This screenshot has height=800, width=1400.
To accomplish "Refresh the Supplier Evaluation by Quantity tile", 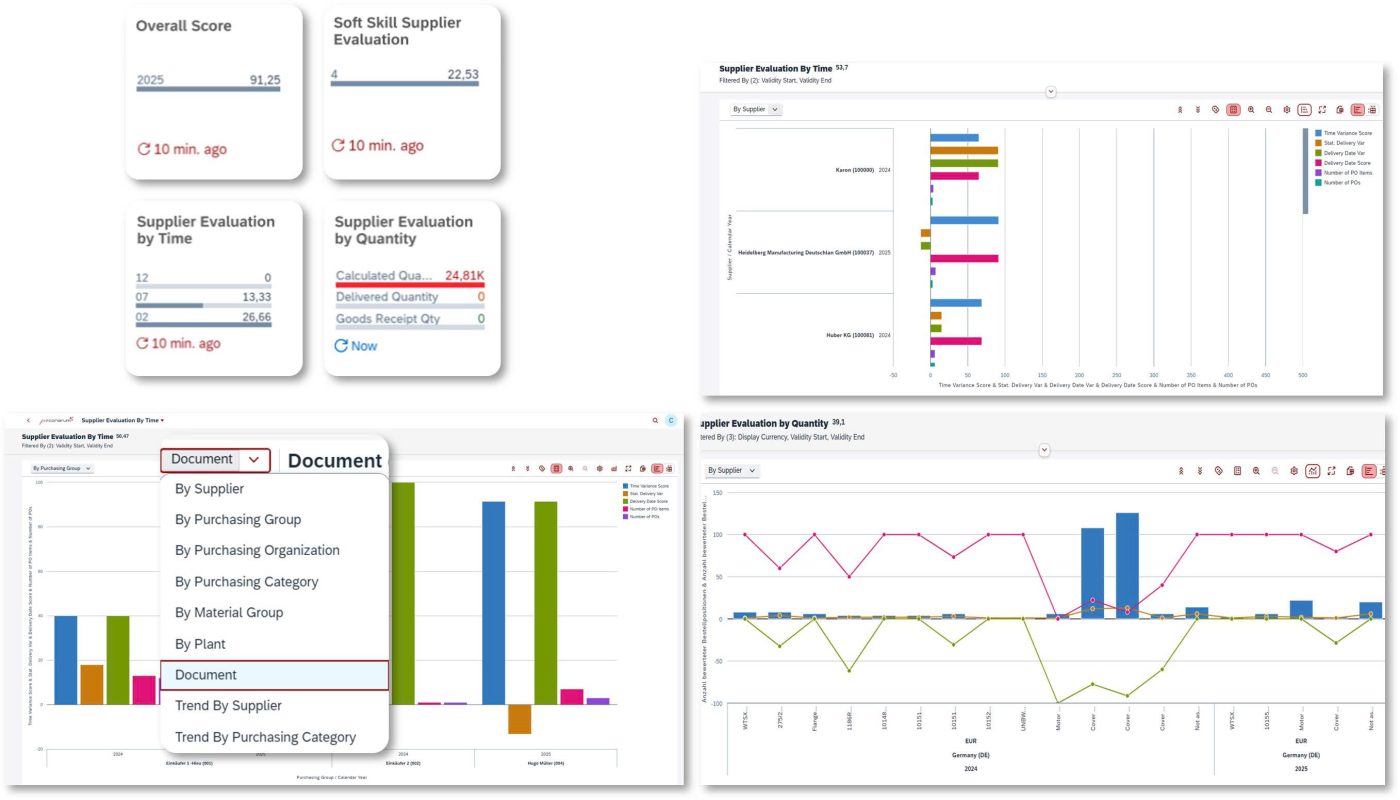I will pos(342,346).
